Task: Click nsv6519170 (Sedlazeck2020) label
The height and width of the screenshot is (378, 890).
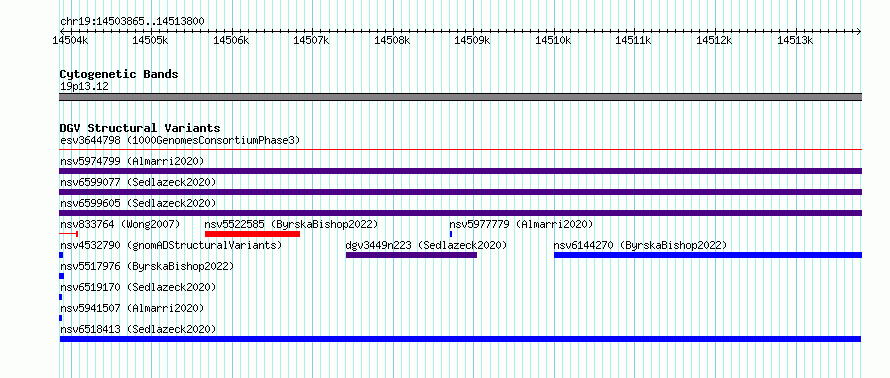Action: pyautogui.click(x=138, y=287)
